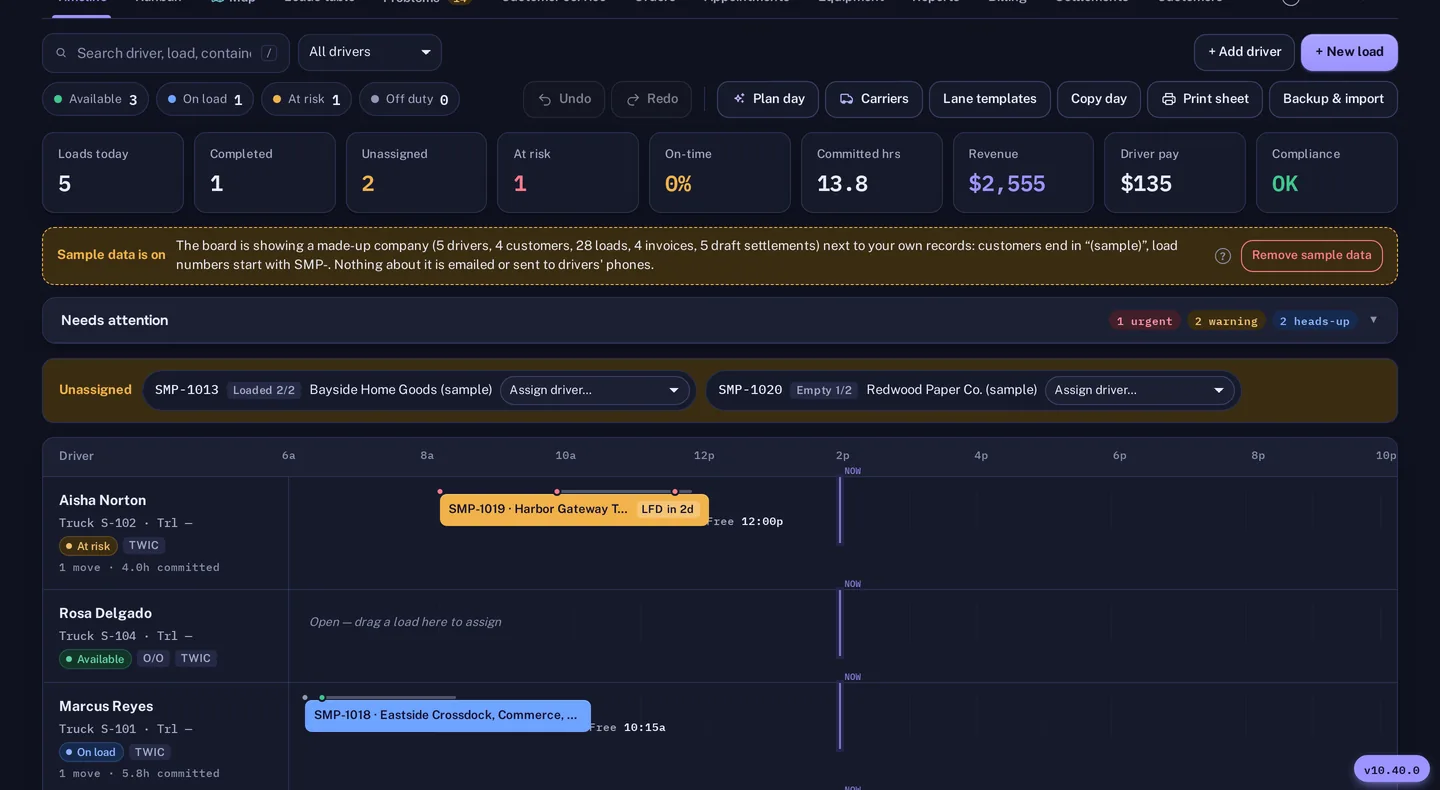Open the Compliance OK stat card
1440x790 pixels.
1327,172
